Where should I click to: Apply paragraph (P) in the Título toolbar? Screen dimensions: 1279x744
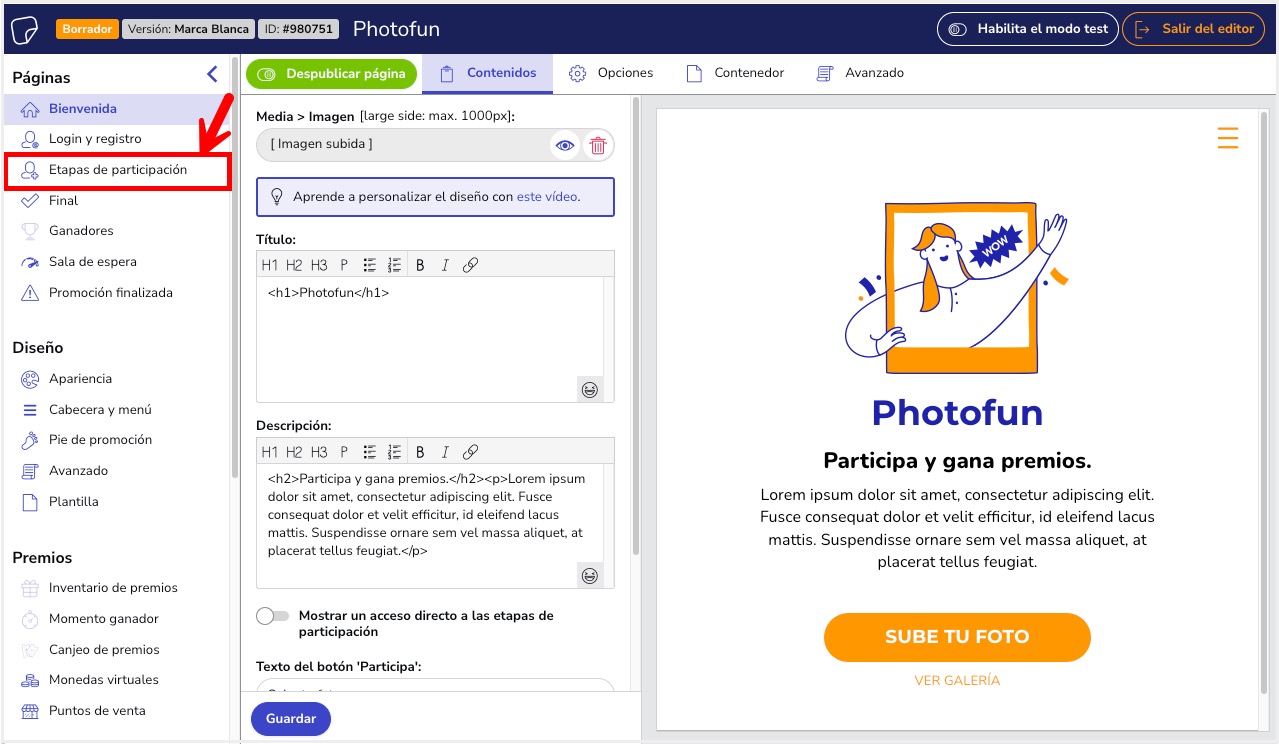point(344,265)
